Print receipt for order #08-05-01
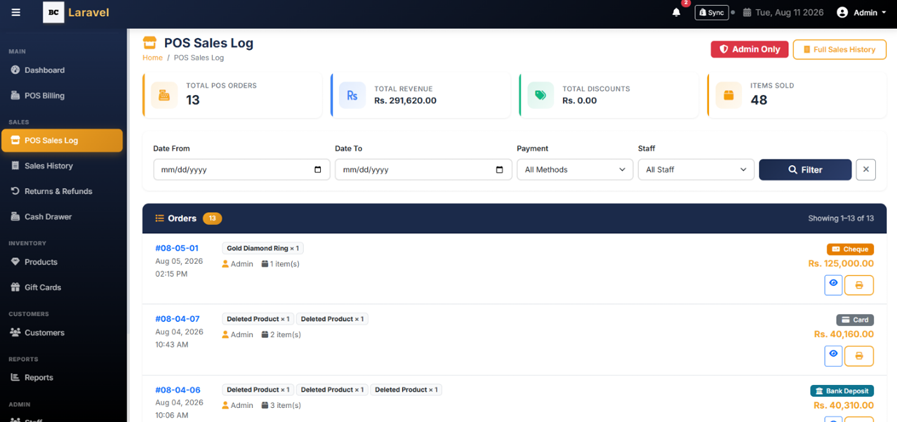Image resolution: width=897 pixels, height=422 pixels. [859, 285]
